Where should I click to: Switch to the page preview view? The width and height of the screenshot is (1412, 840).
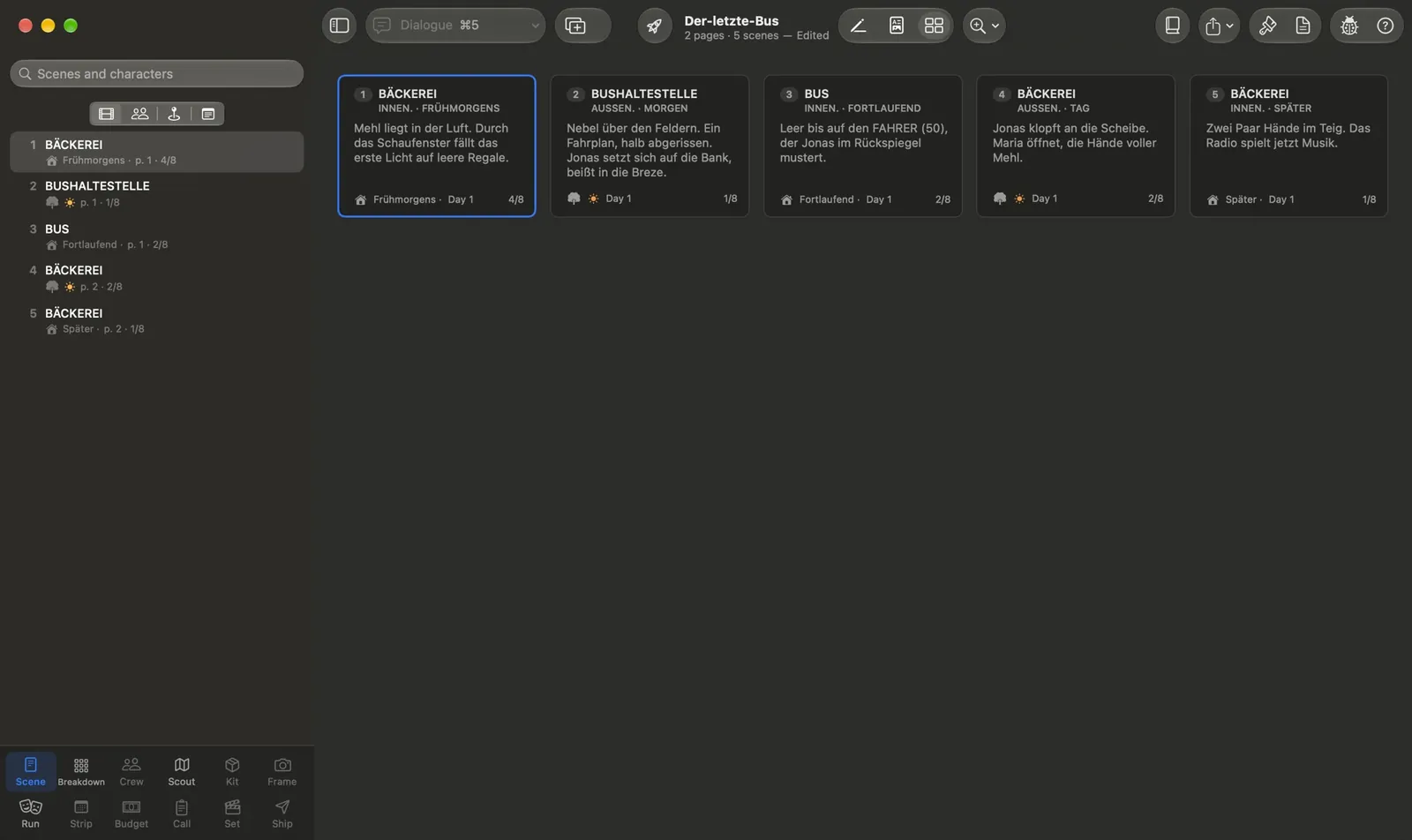click(897, 26)
